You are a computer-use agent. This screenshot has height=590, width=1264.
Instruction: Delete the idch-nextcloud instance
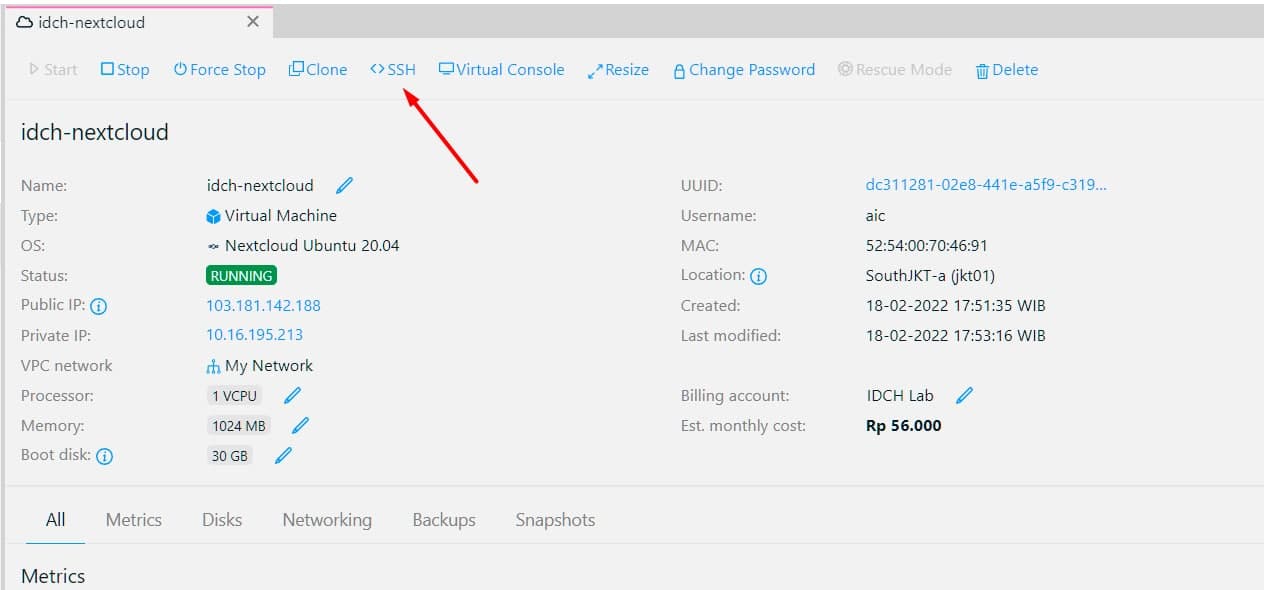[1006, 70]
